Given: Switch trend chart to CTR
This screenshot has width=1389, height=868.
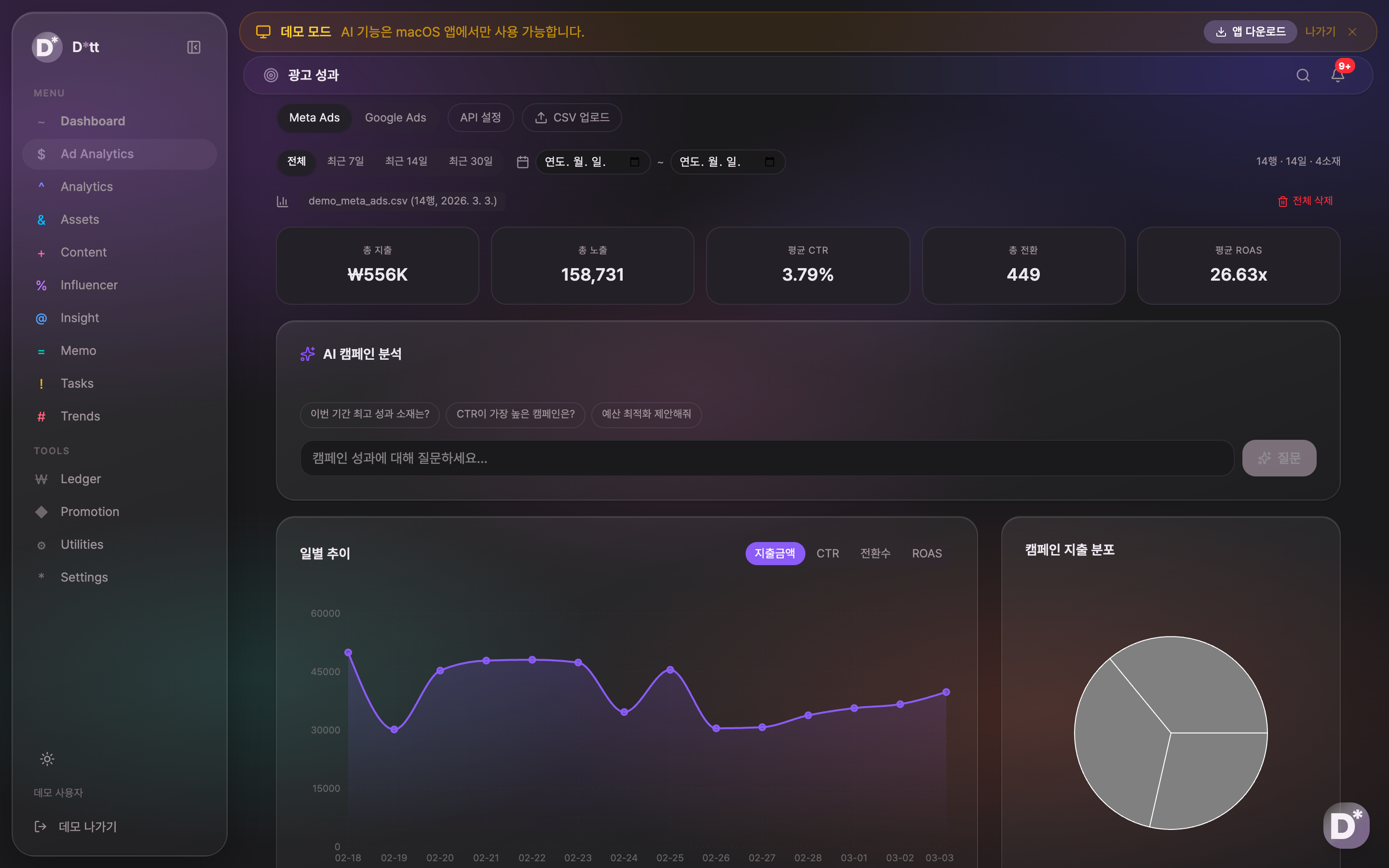Looking at the screenshot, I should (827, 554).
